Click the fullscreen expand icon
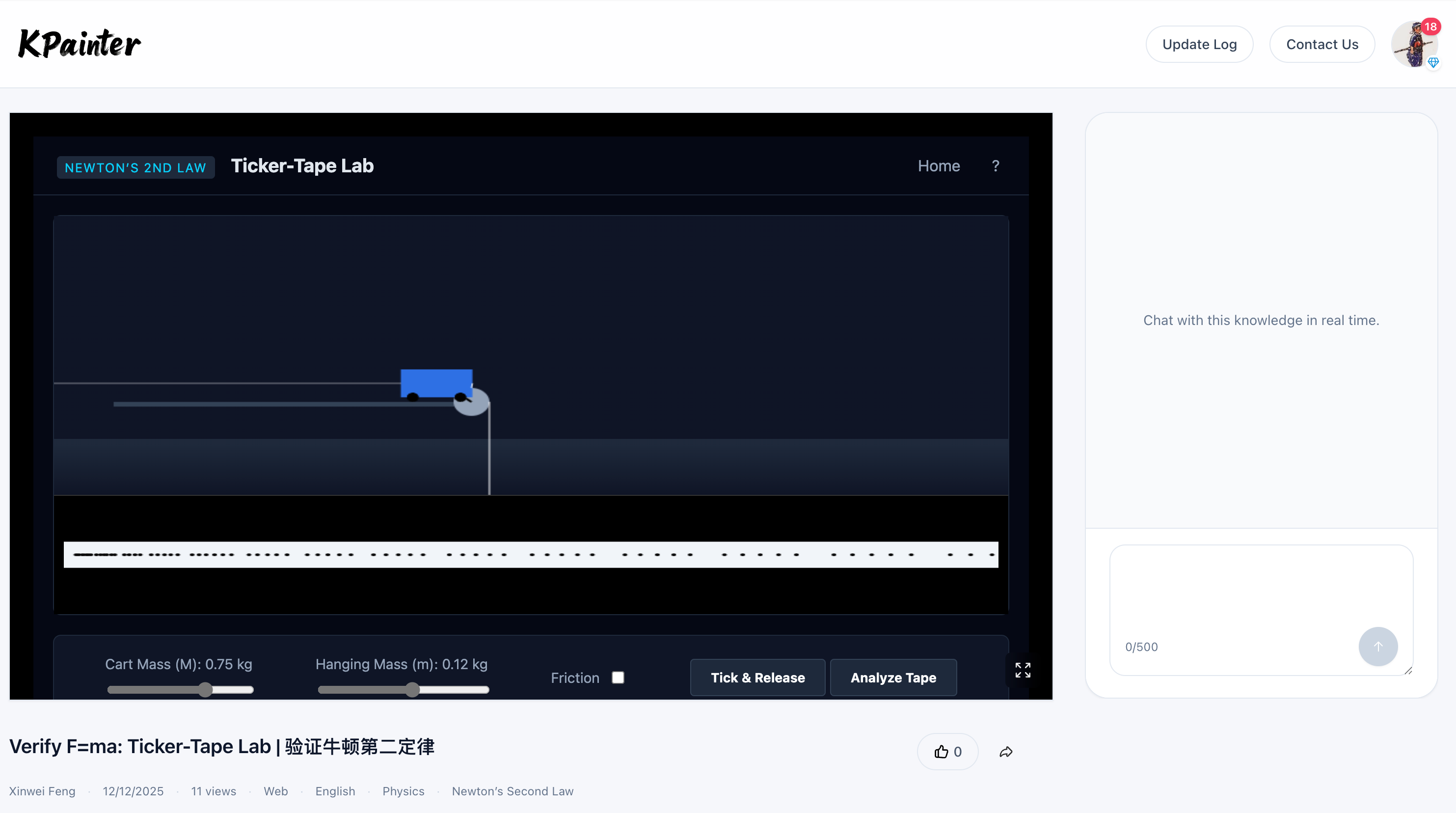This screenshot has width=1456, height=813. pos(1023,670)
